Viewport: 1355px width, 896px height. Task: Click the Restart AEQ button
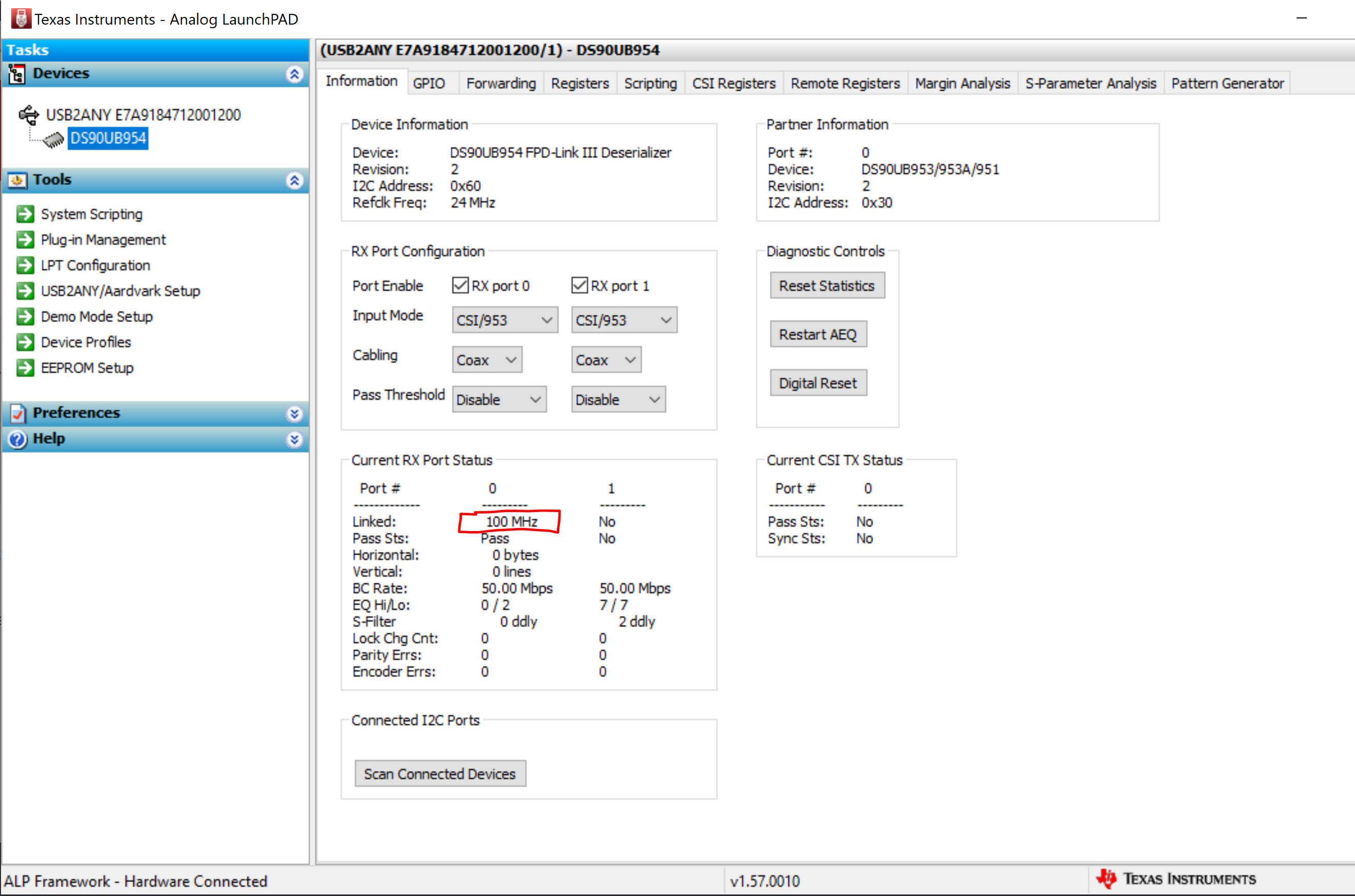click(818, 334)
